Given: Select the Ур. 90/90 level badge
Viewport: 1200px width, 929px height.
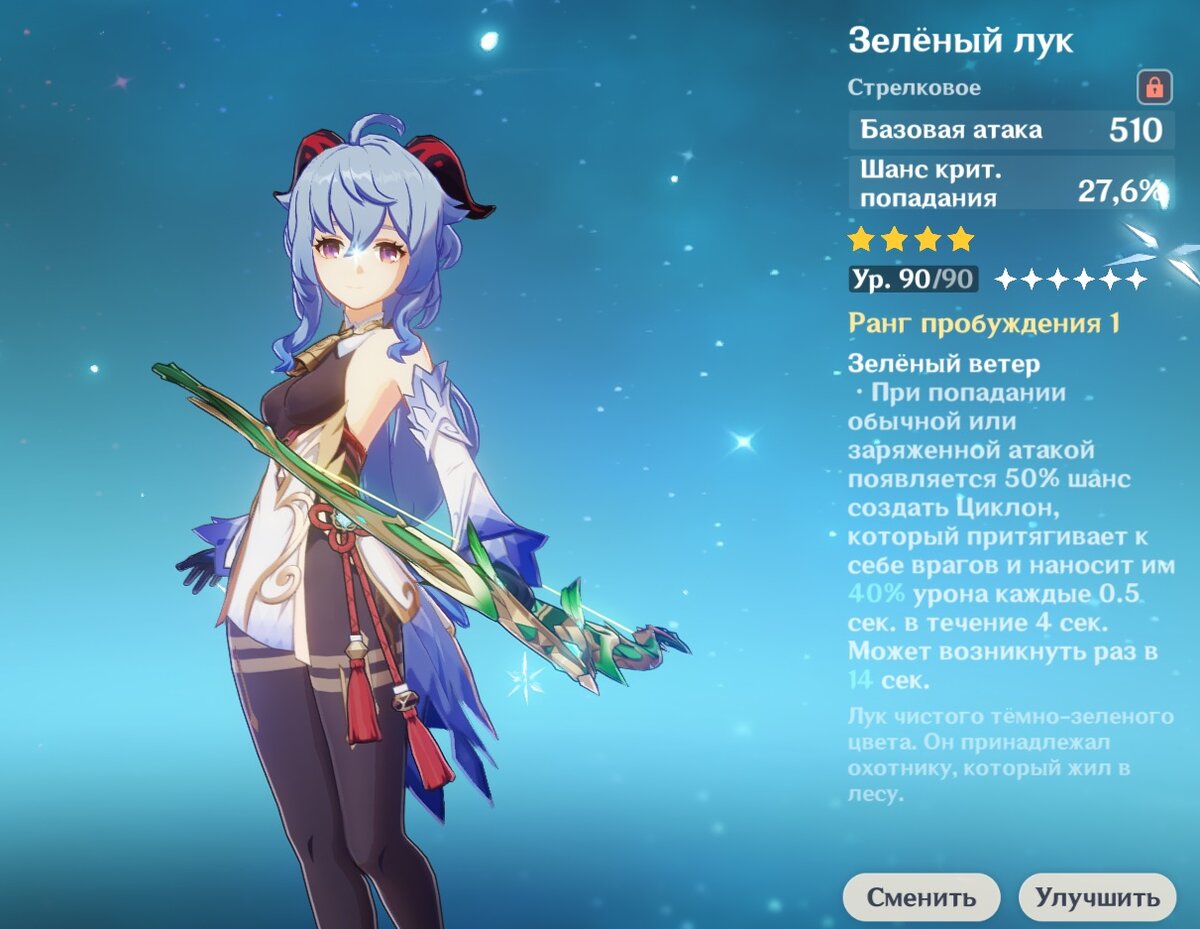Looking at the screenshot, I should (x=913, y=279).
